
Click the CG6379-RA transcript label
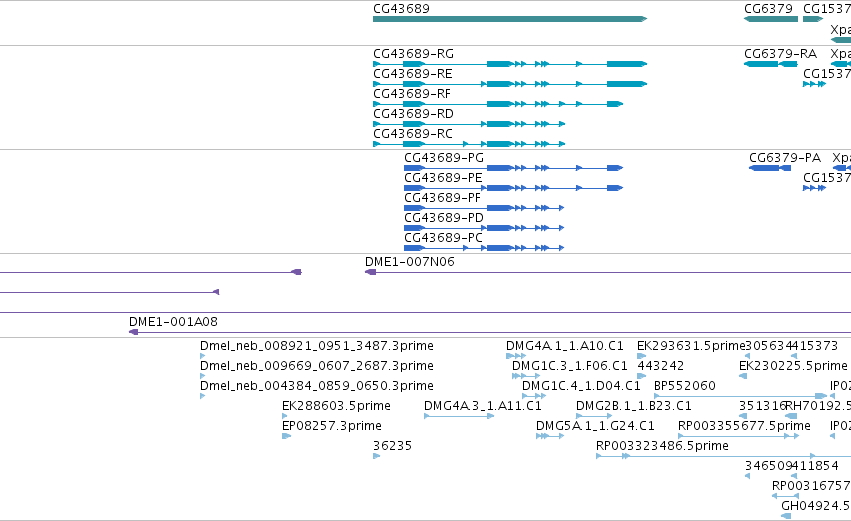click(780, 54)
